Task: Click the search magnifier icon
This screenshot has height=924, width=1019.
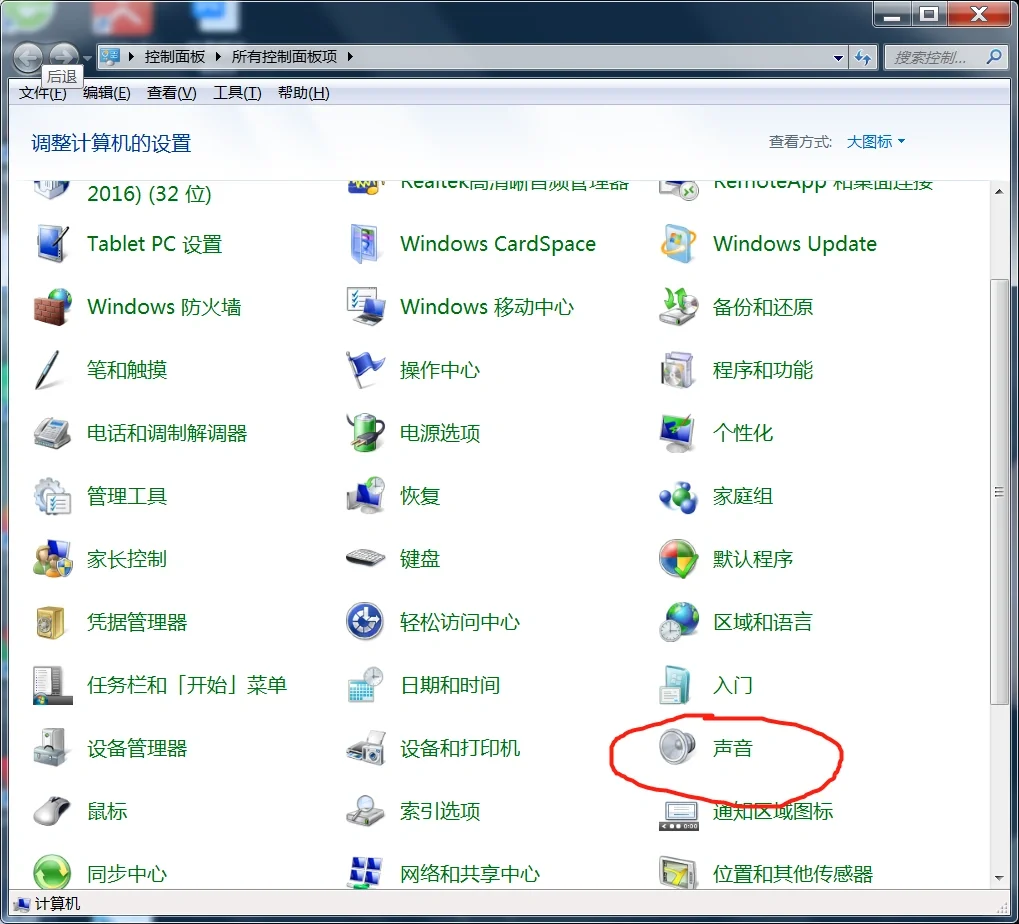Action: 994,57
